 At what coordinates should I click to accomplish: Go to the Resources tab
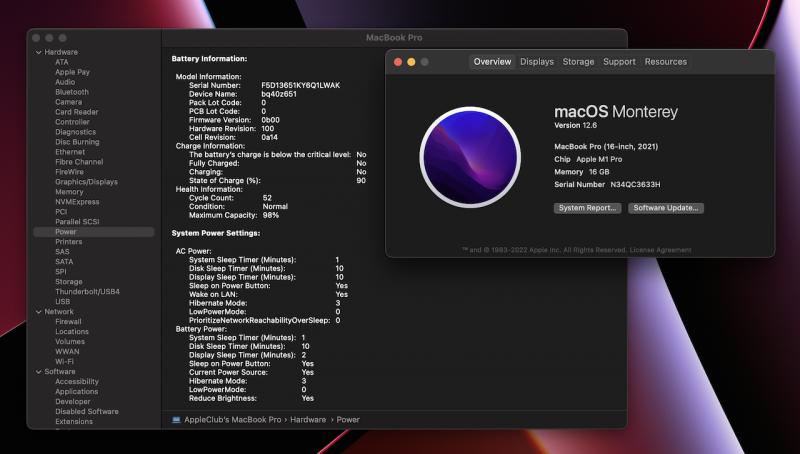click(x=665, y=62)
